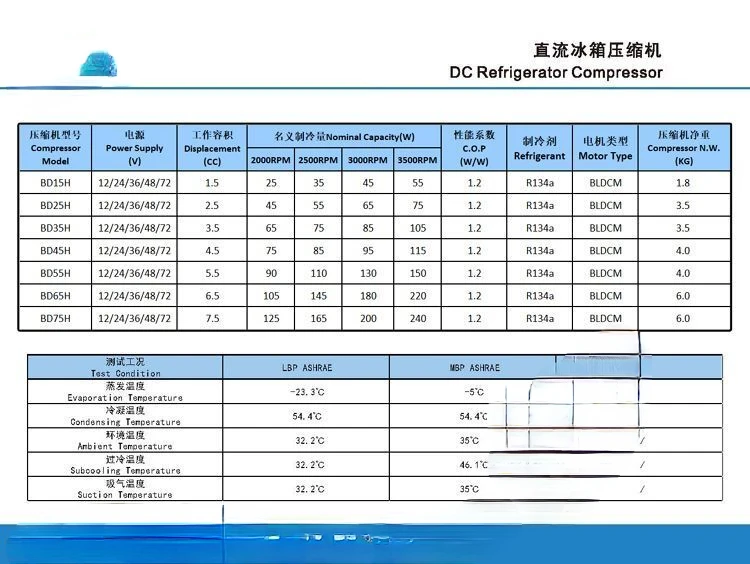Click the 'Subcooling Temperature' row label
750x564 pixels.
point(125,464)
